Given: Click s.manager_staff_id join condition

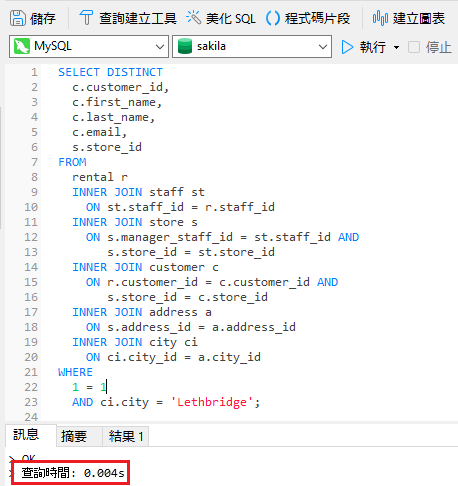Looking at the screenshot, I should 219,237.
